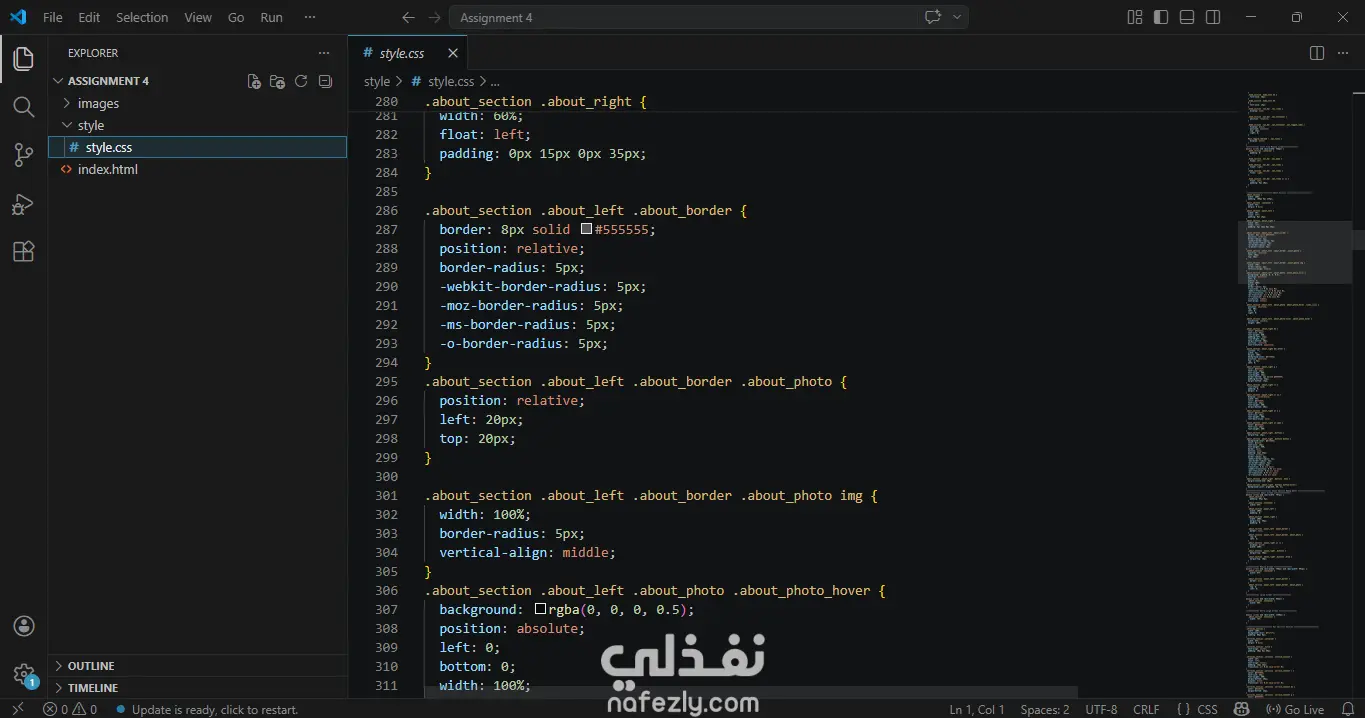The image size is (1365, 718).
Task: Open the rgba(0, 0, 0, 0.5) color swatch
Action: pyautogui.click(x=540, y=609)
